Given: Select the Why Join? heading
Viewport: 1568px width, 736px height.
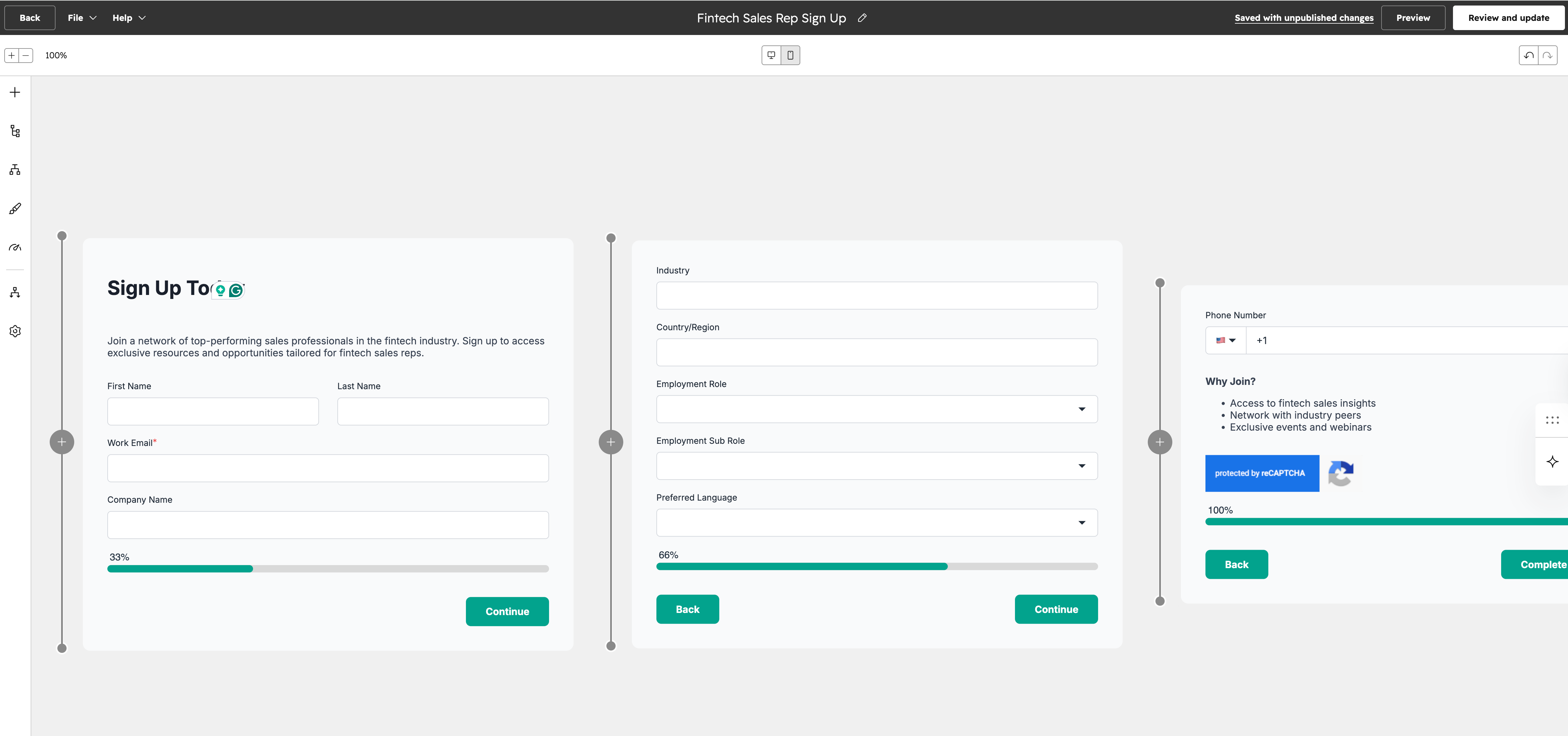Looking at the screenshot, I should click(x=1230, y=382).
